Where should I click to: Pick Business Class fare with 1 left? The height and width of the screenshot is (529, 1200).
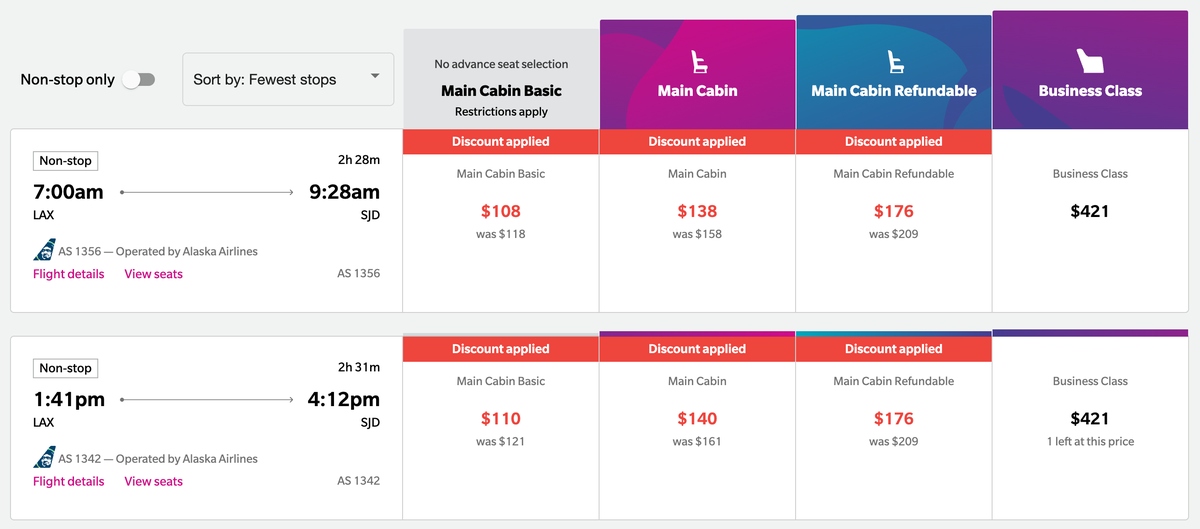pyautogui.click(x=1090, y=428)
